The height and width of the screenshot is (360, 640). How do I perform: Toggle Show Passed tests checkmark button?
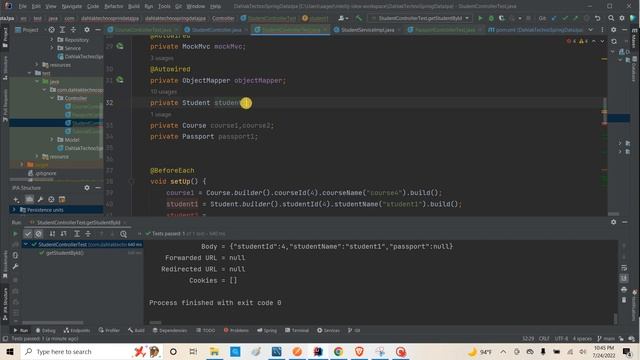coord(27,234)
